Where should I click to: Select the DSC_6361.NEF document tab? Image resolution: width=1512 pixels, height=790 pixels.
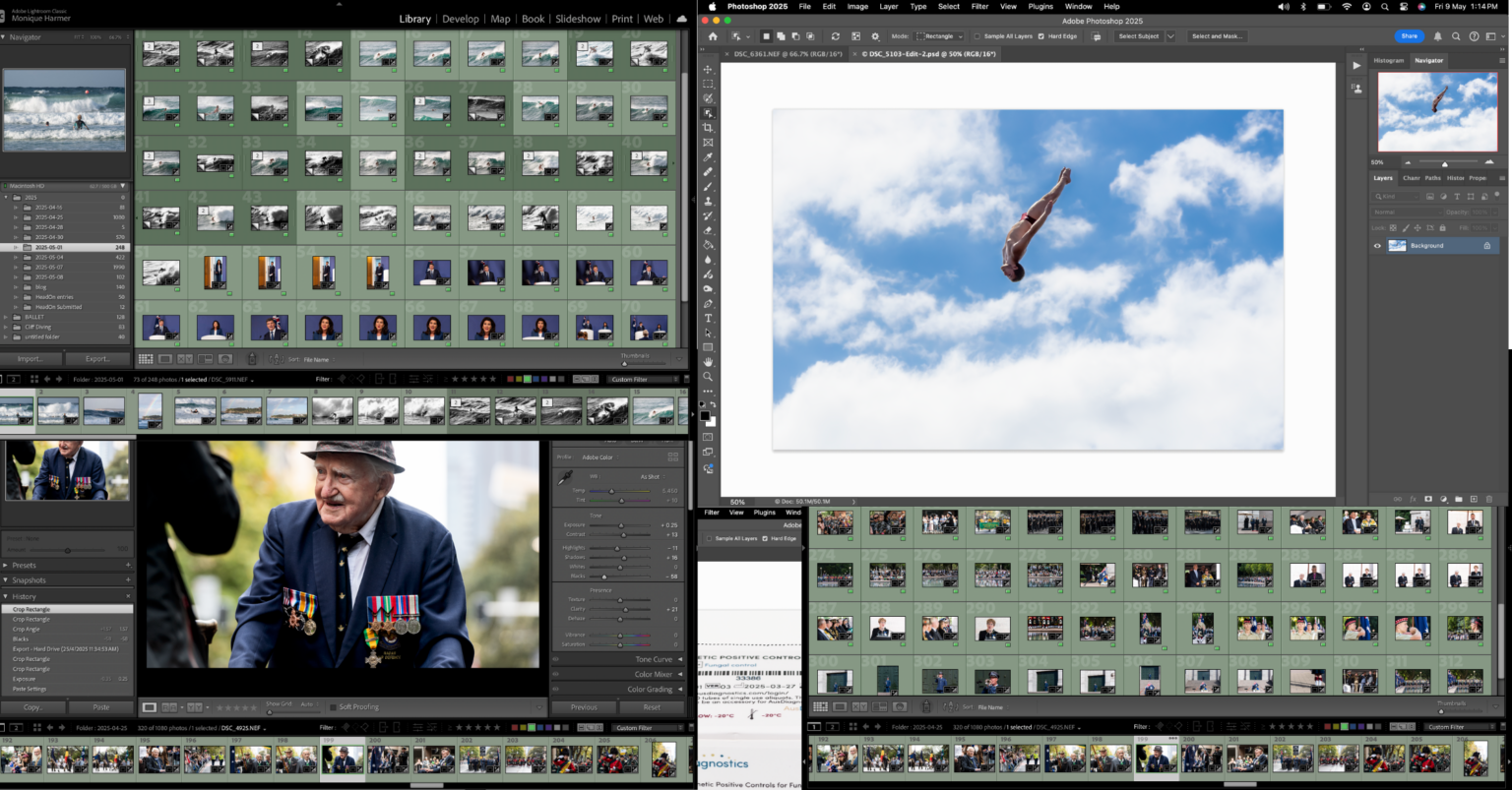pos(787,54)
